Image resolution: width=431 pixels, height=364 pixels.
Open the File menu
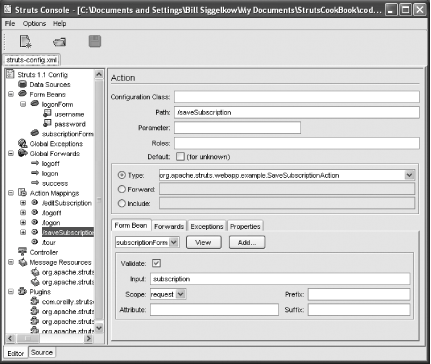[10, 24]
